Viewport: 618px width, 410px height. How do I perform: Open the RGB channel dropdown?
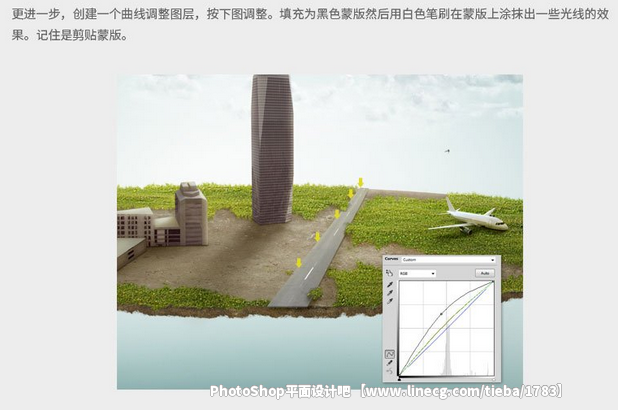tap(417, 273)
